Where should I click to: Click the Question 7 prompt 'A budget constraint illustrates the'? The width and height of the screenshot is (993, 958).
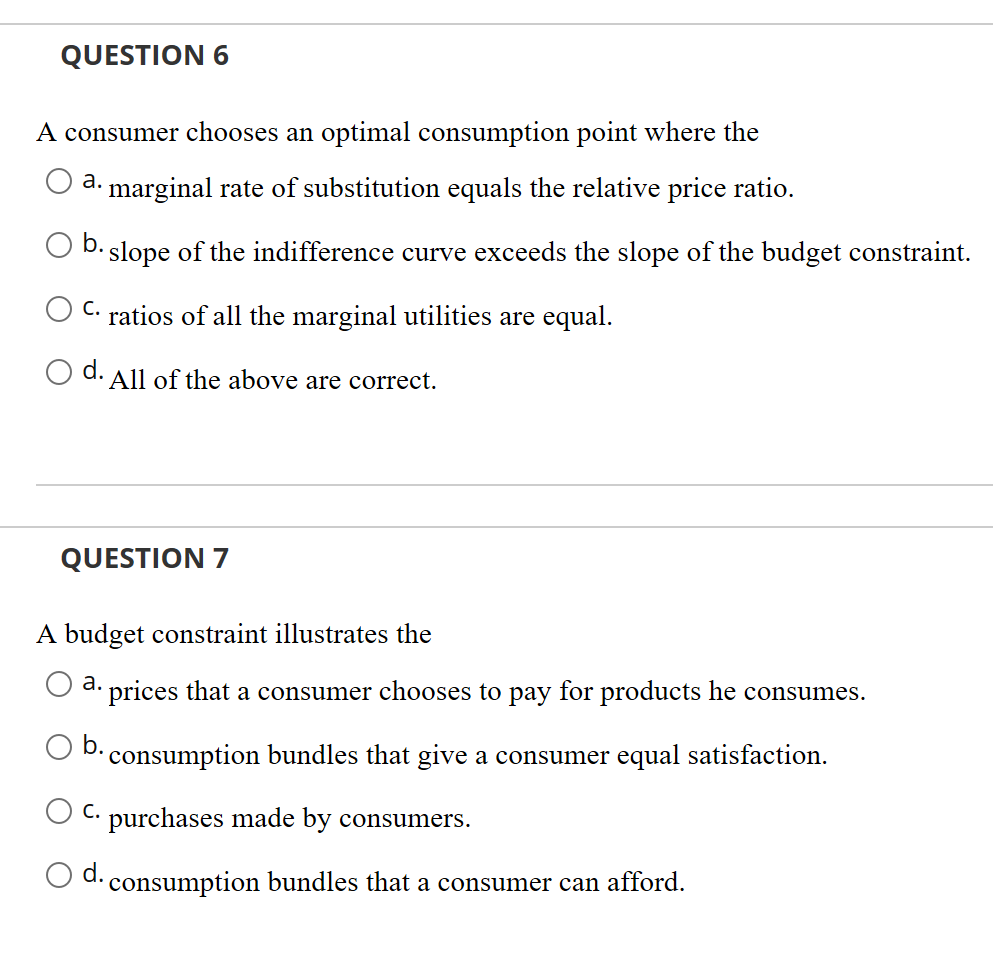pos(233,634)
